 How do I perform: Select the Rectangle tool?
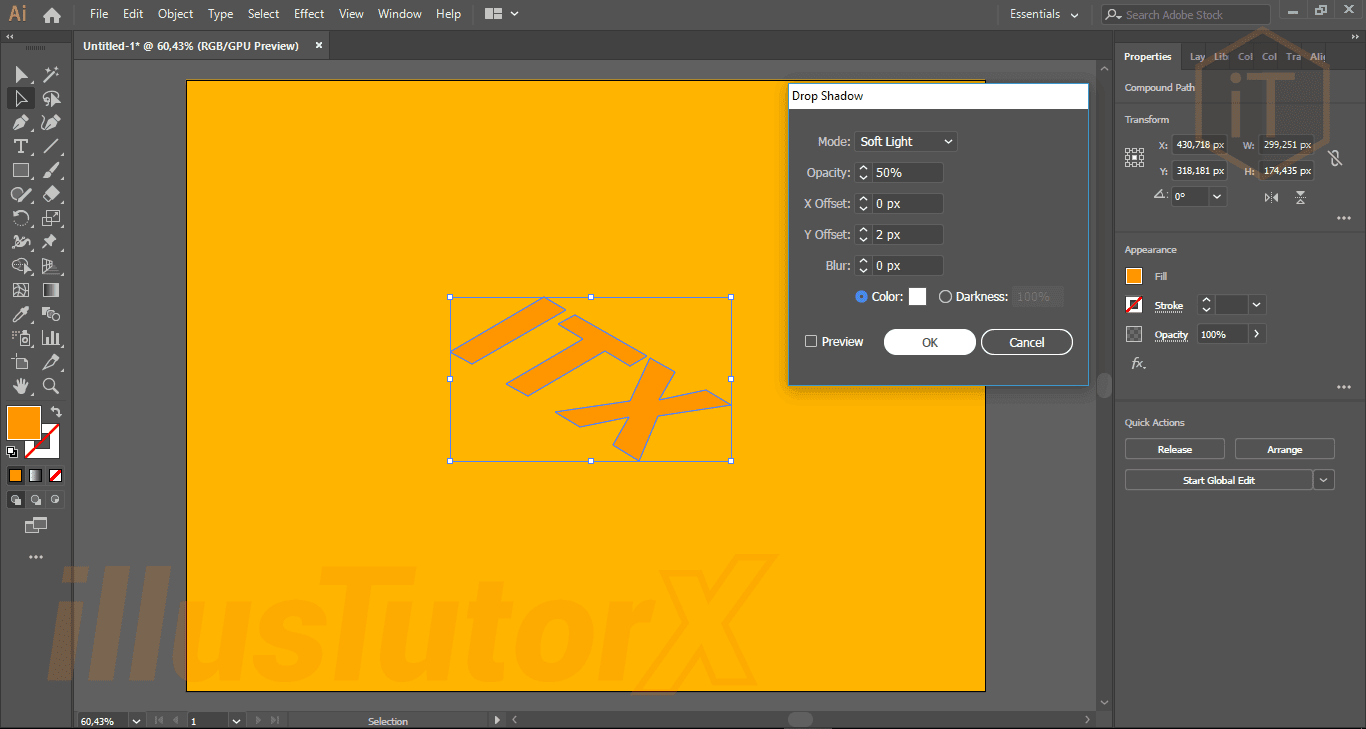[x=21, y=170]
